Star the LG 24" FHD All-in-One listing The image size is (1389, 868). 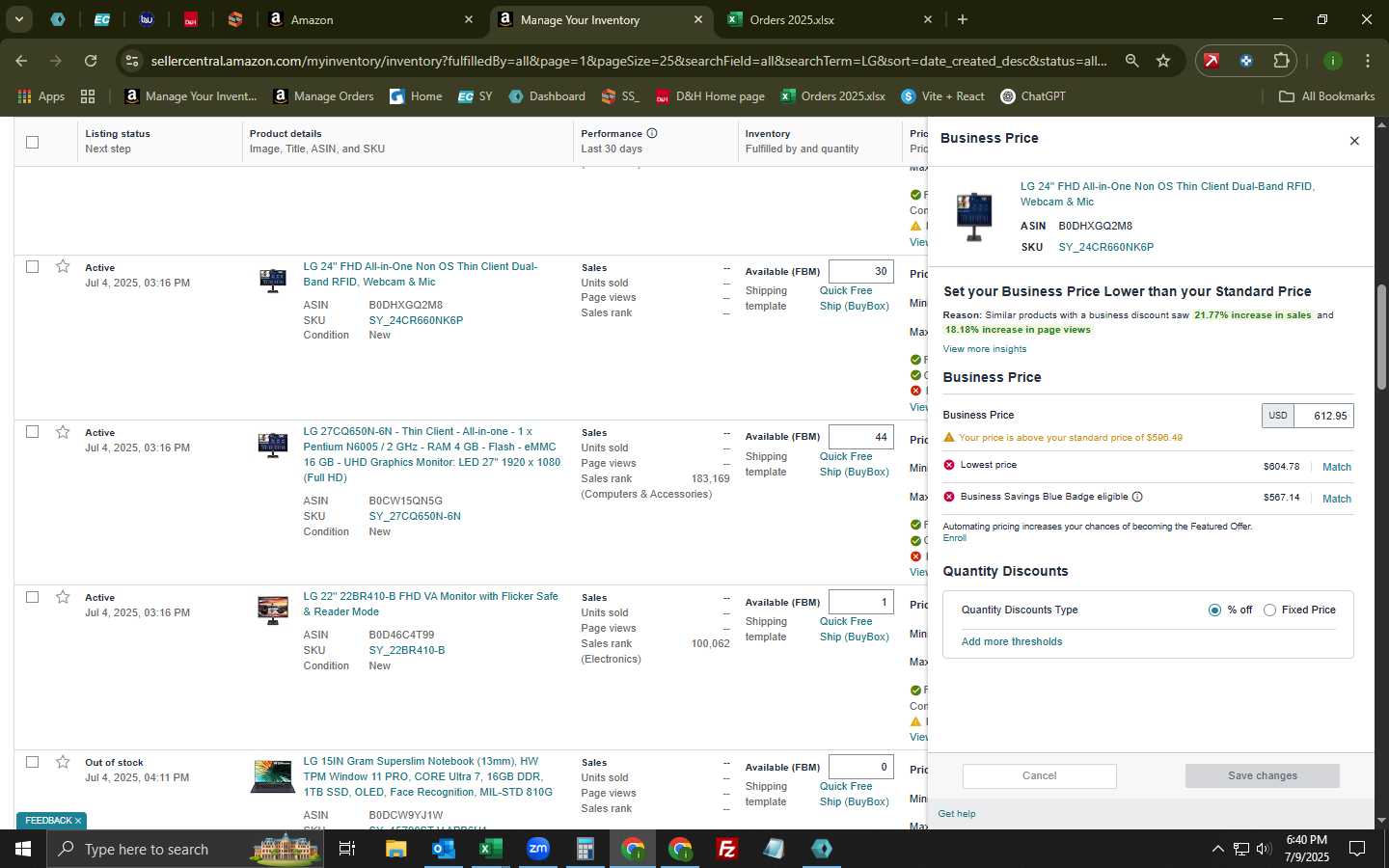63,266
